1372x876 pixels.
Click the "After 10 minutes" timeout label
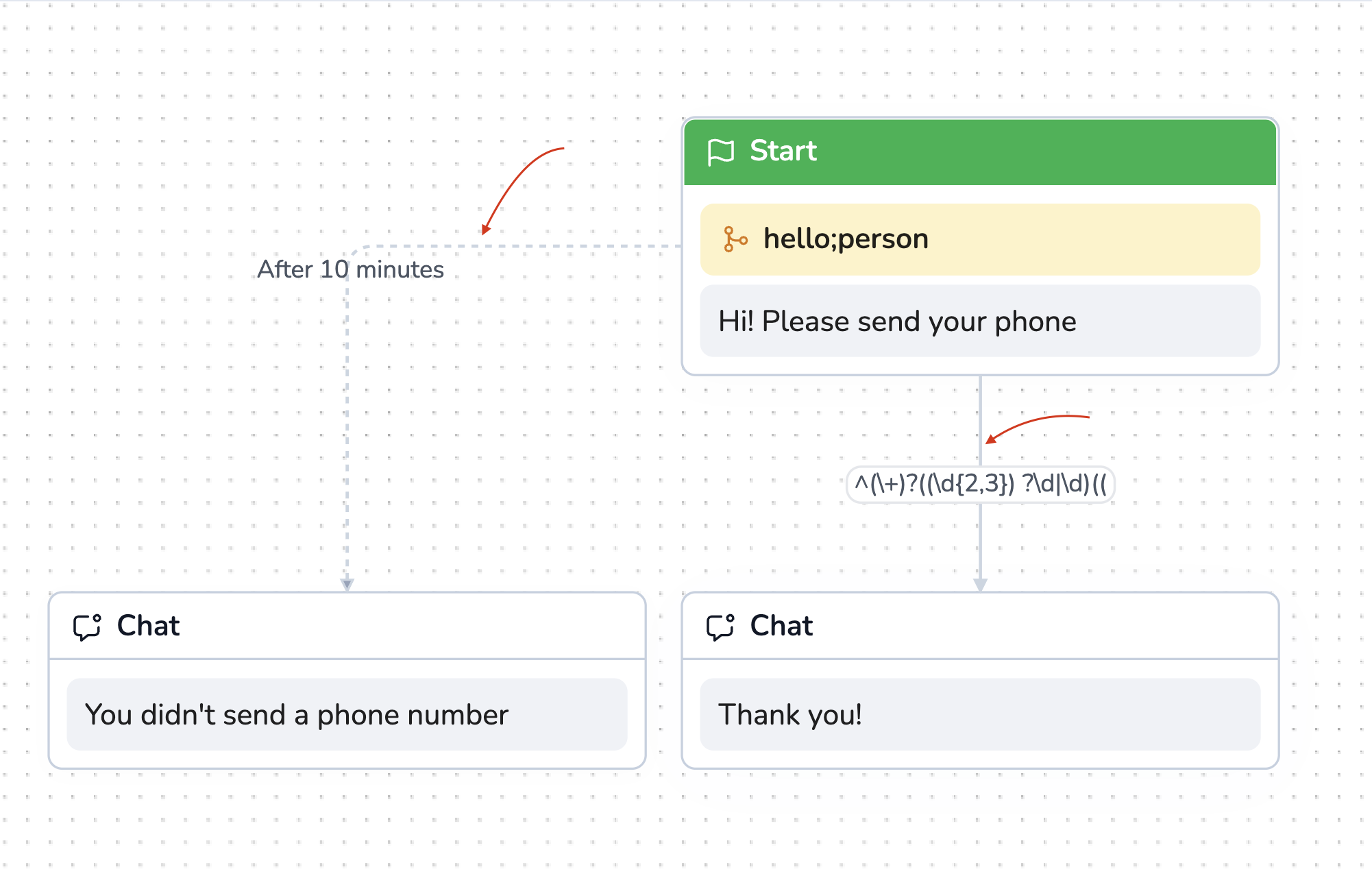tap(350, 269)
